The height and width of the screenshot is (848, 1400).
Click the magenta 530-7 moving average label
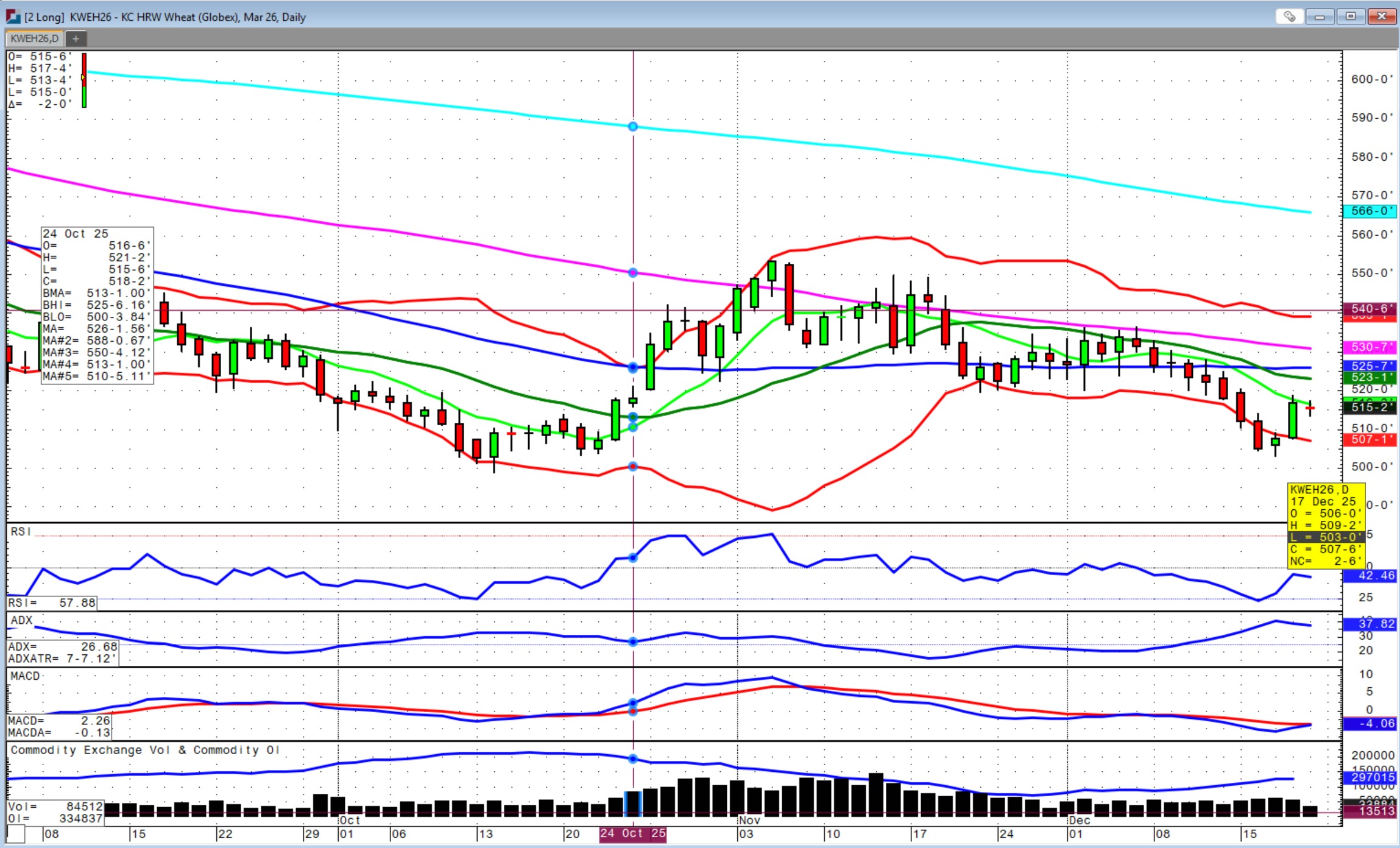pyautogui.click(x=1370, y=347)
